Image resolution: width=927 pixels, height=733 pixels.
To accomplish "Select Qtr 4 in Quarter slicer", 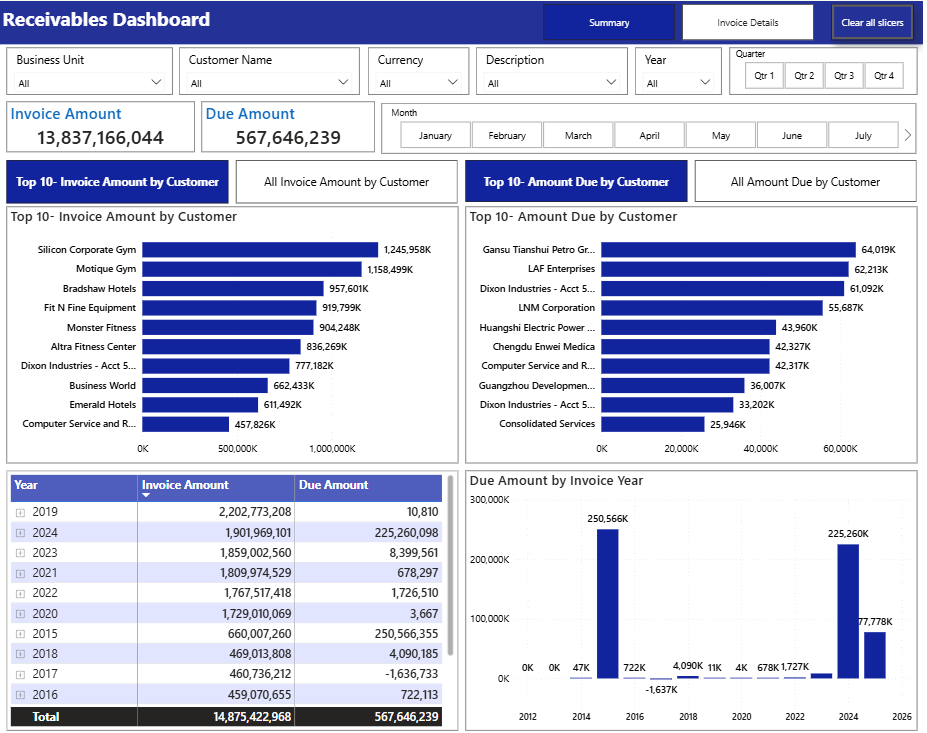I will (x=884, y=76).
